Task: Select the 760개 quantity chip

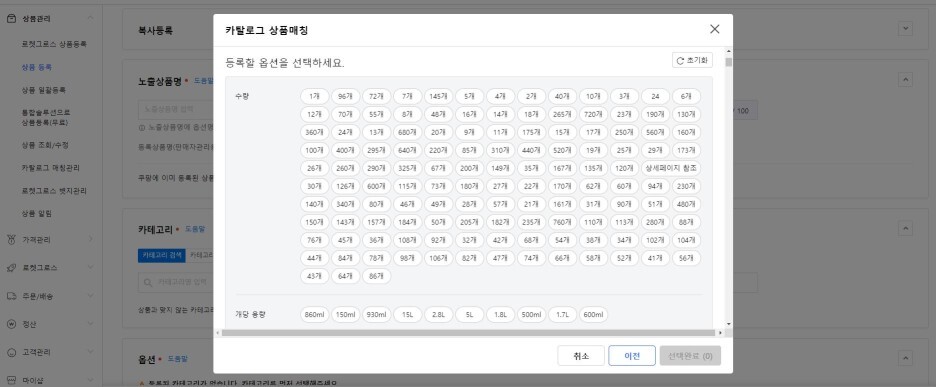Action: click(x=562, y=222)
